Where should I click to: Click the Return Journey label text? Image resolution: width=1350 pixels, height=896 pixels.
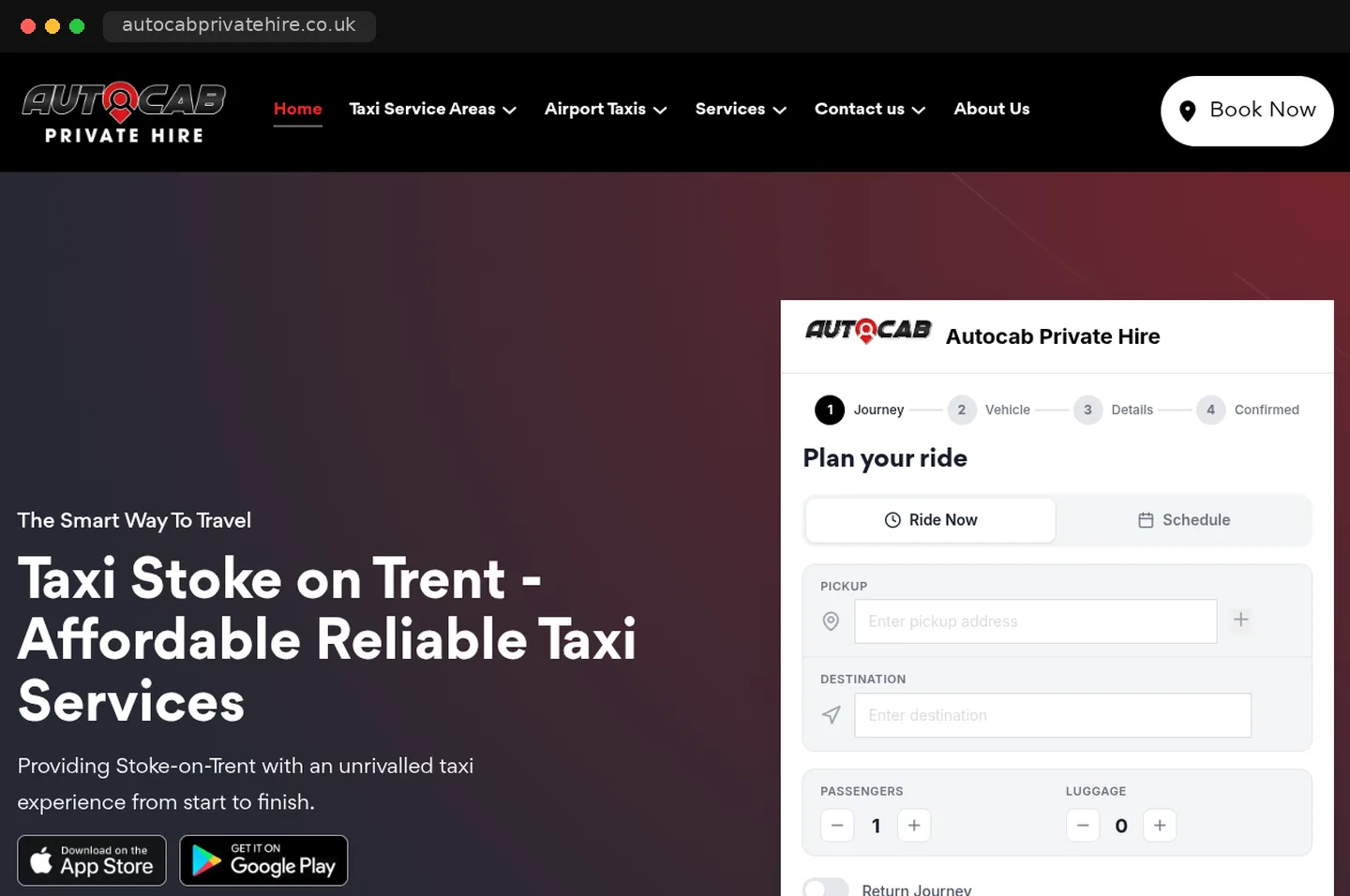tap(917, 889)
